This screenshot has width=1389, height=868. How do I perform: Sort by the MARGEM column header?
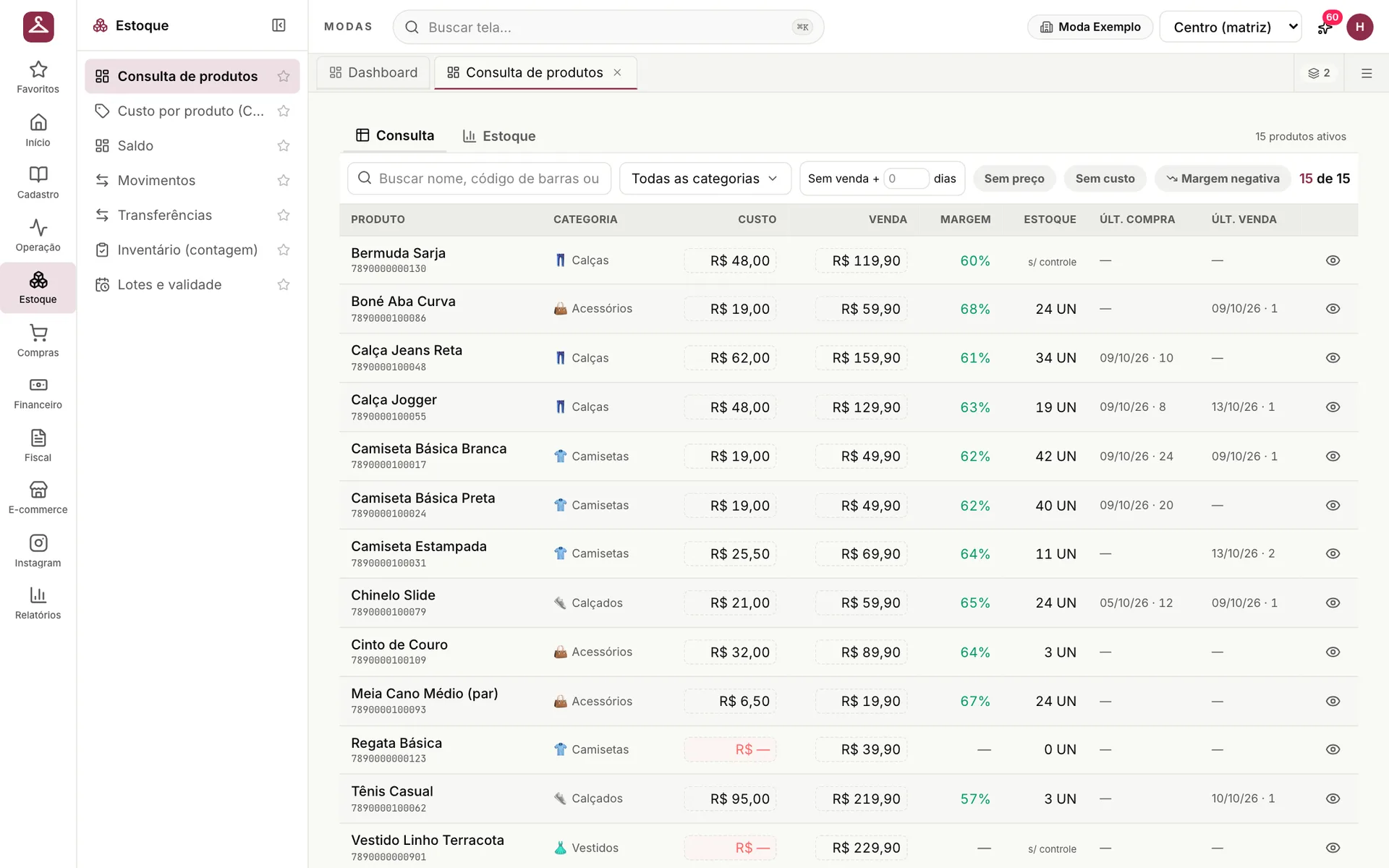pos(965,219)
